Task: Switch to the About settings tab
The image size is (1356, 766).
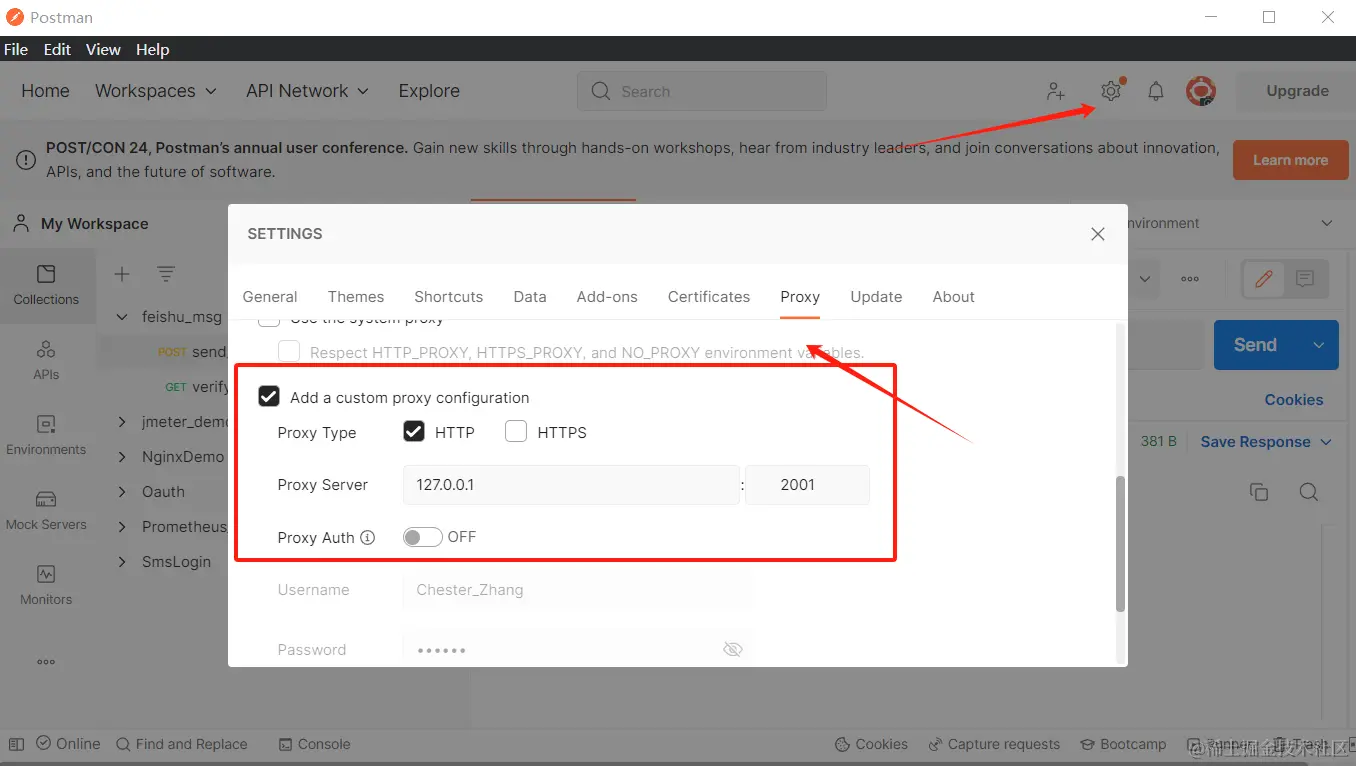Action: click(x=954, y=297)
